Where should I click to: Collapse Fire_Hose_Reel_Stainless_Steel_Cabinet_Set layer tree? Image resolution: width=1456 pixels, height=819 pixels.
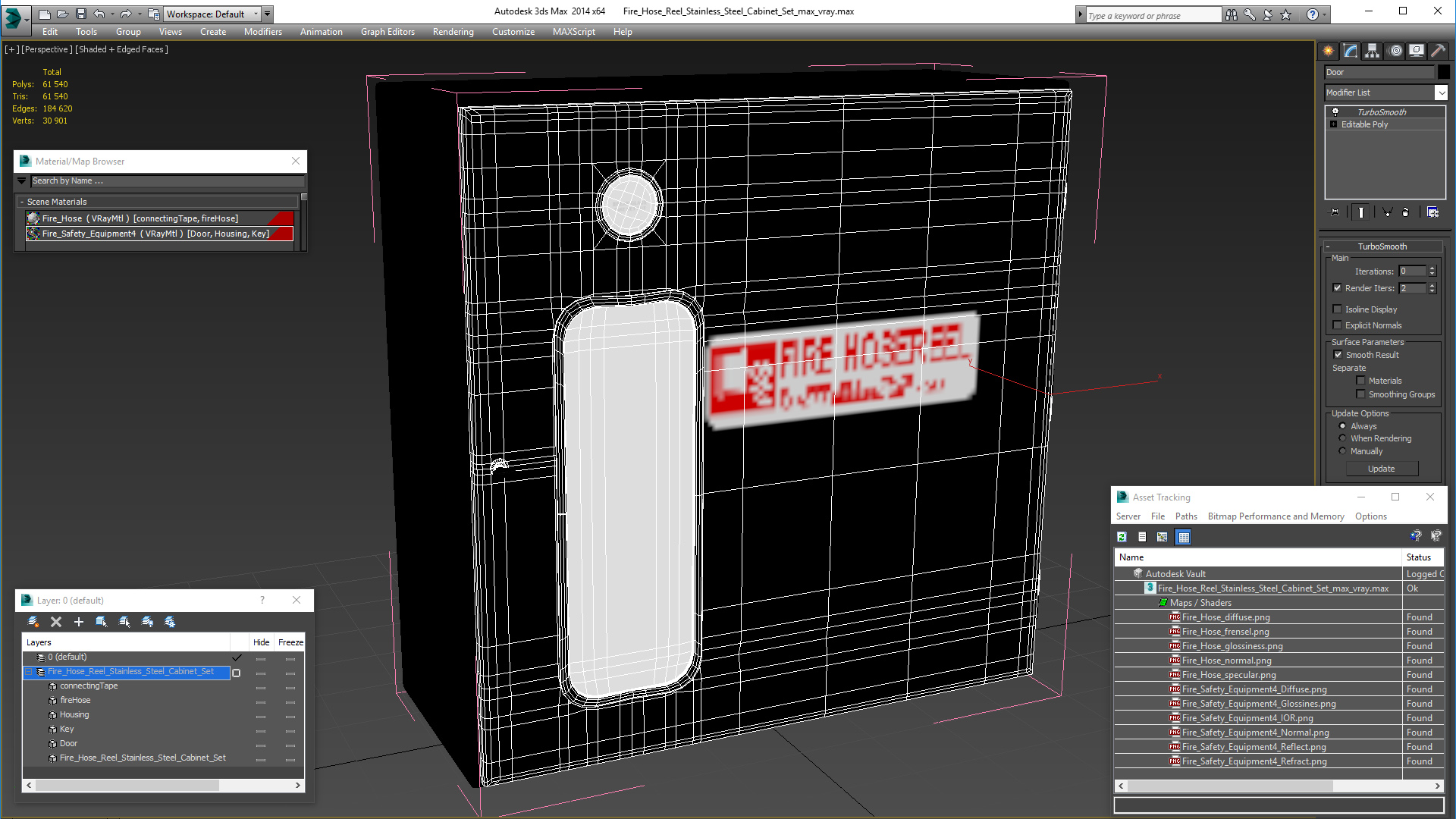click(x=30, y=672)
